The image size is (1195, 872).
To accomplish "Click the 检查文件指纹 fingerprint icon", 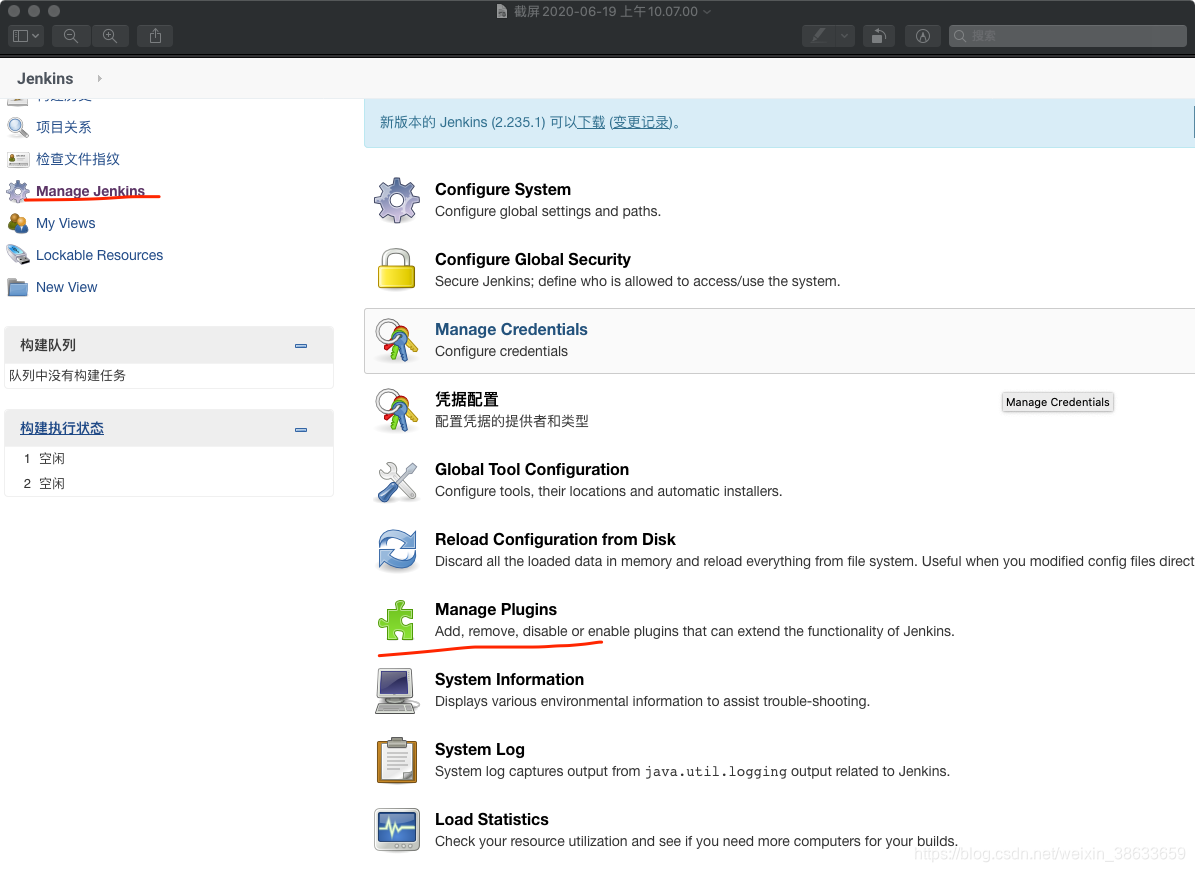I will click(x=18, y=159).
